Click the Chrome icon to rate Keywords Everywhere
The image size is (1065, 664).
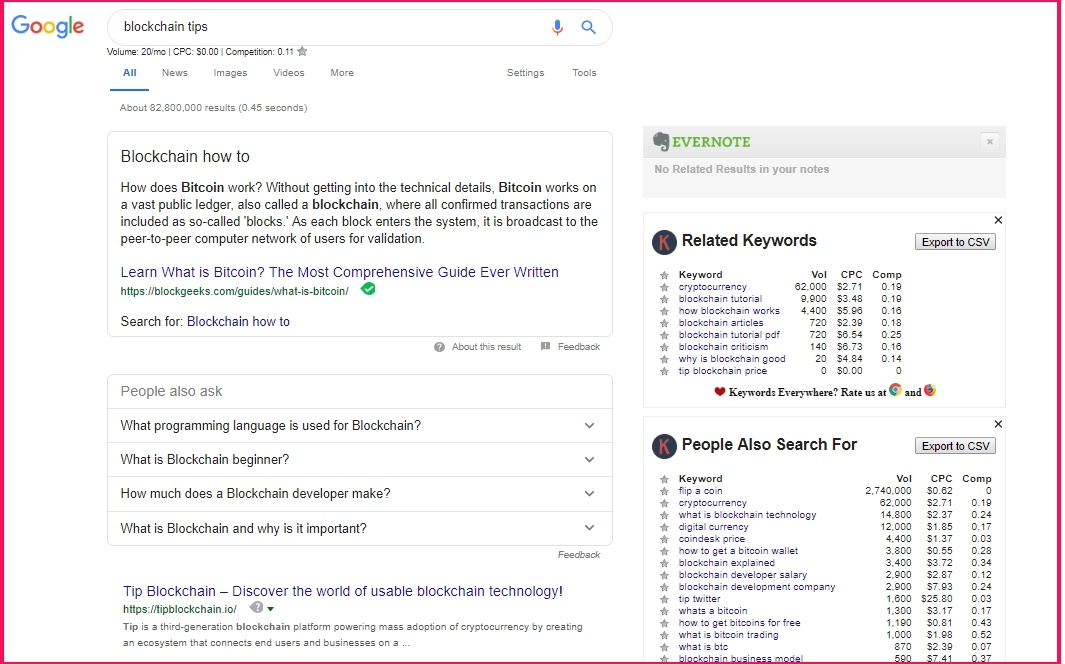895,390
